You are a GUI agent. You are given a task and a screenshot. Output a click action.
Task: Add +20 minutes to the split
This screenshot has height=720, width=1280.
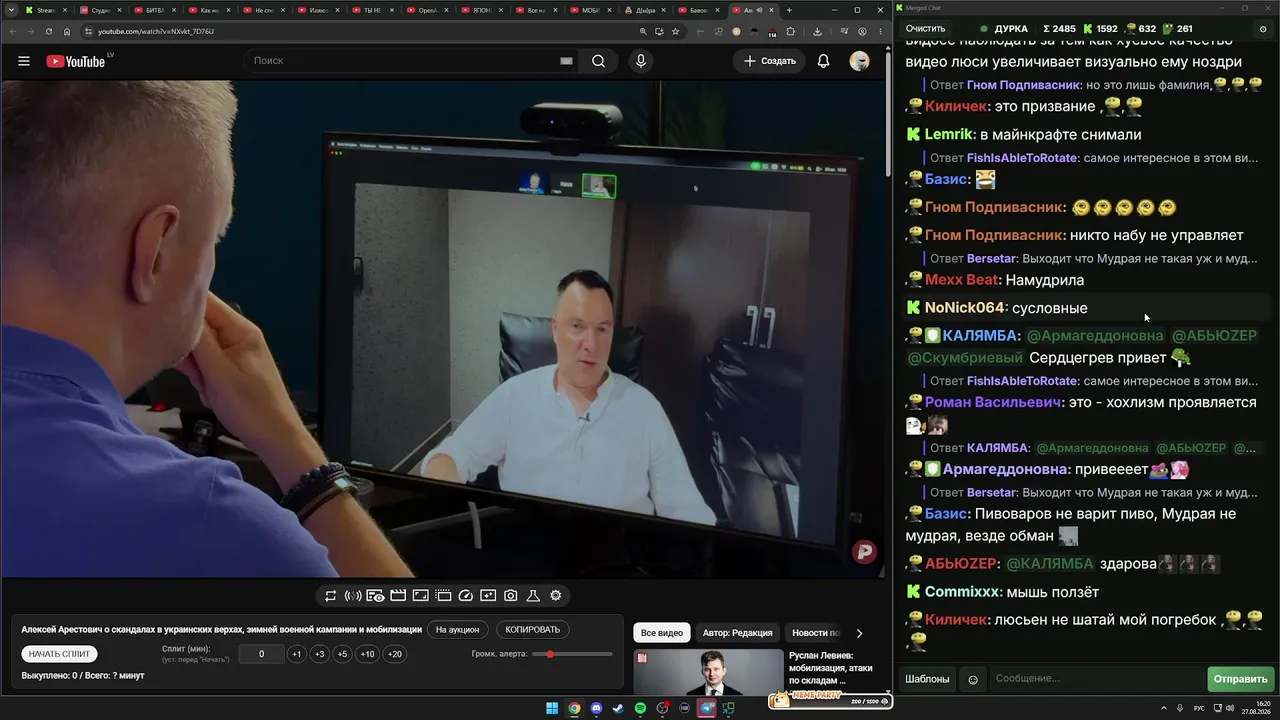395,654
